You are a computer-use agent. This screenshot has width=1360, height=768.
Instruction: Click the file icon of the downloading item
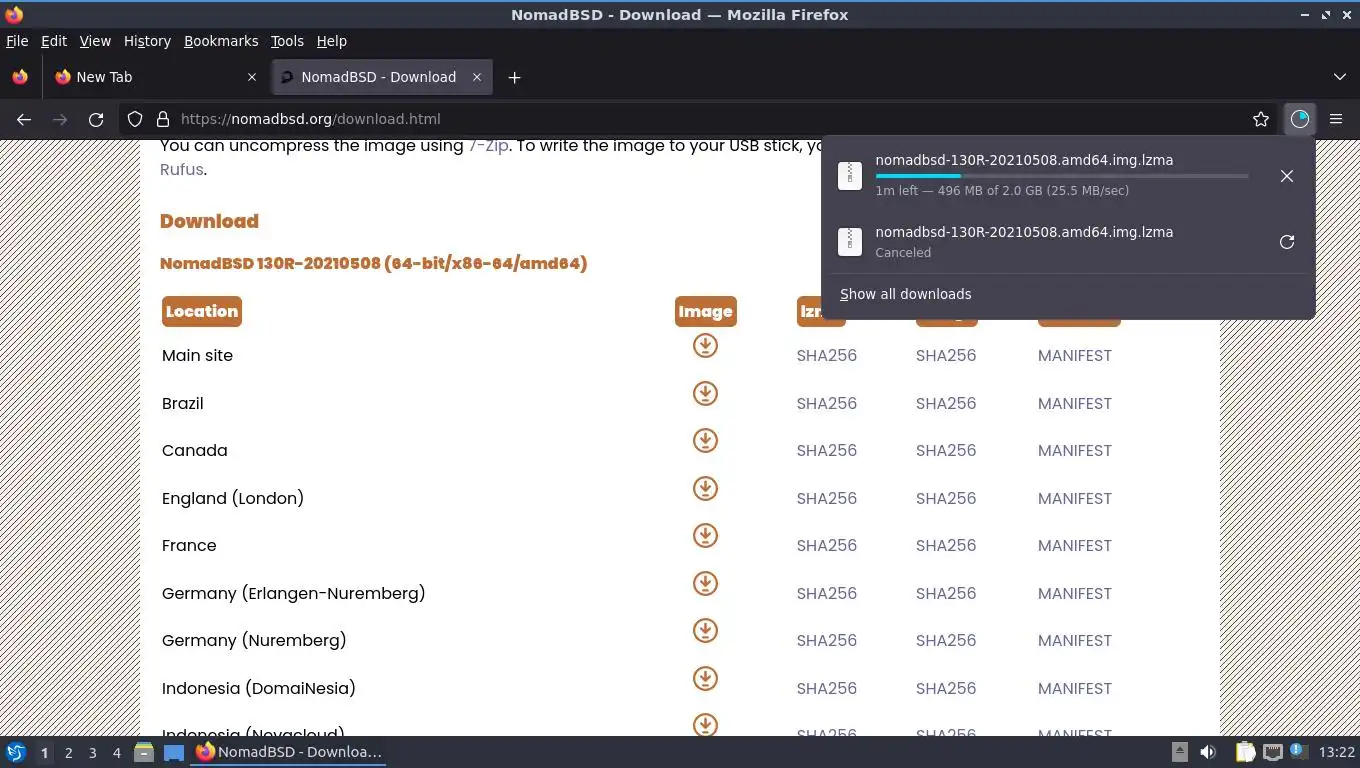pyautogui.click(x=849, y=175)
